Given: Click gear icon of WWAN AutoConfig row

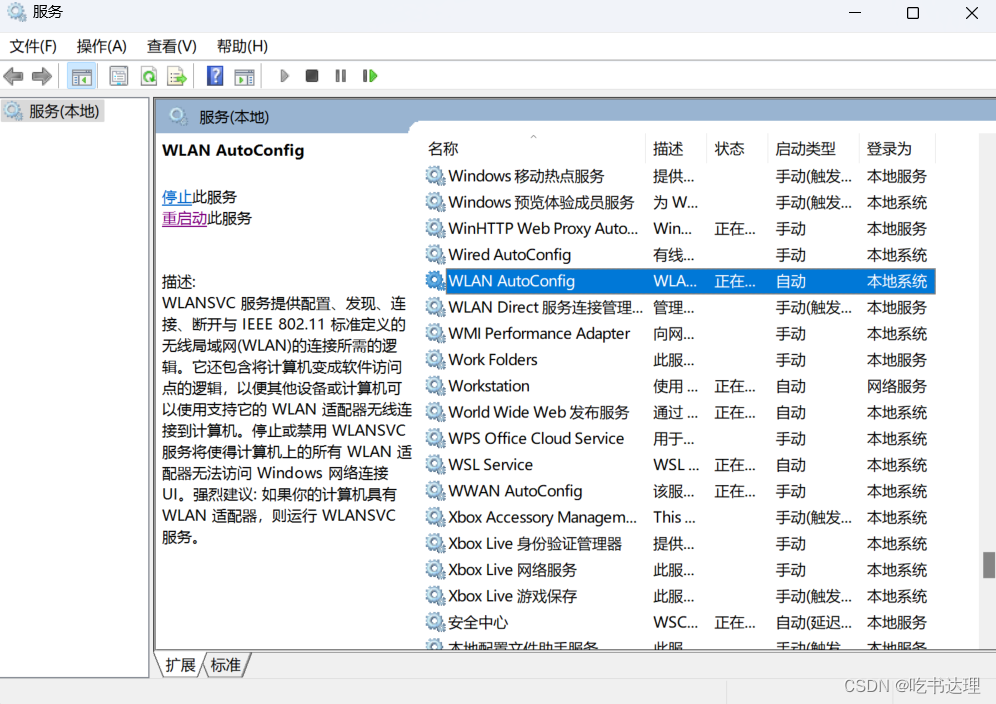Looking at the screenshot, I should [435, 491].
